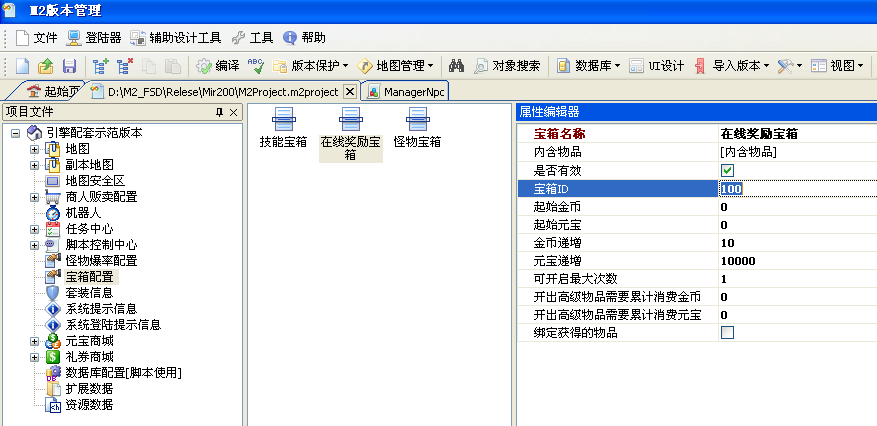This screenshot has height=426, width=877.
Task: Select 系统登陆提示信息 tree item
Action: pos(114,325)
